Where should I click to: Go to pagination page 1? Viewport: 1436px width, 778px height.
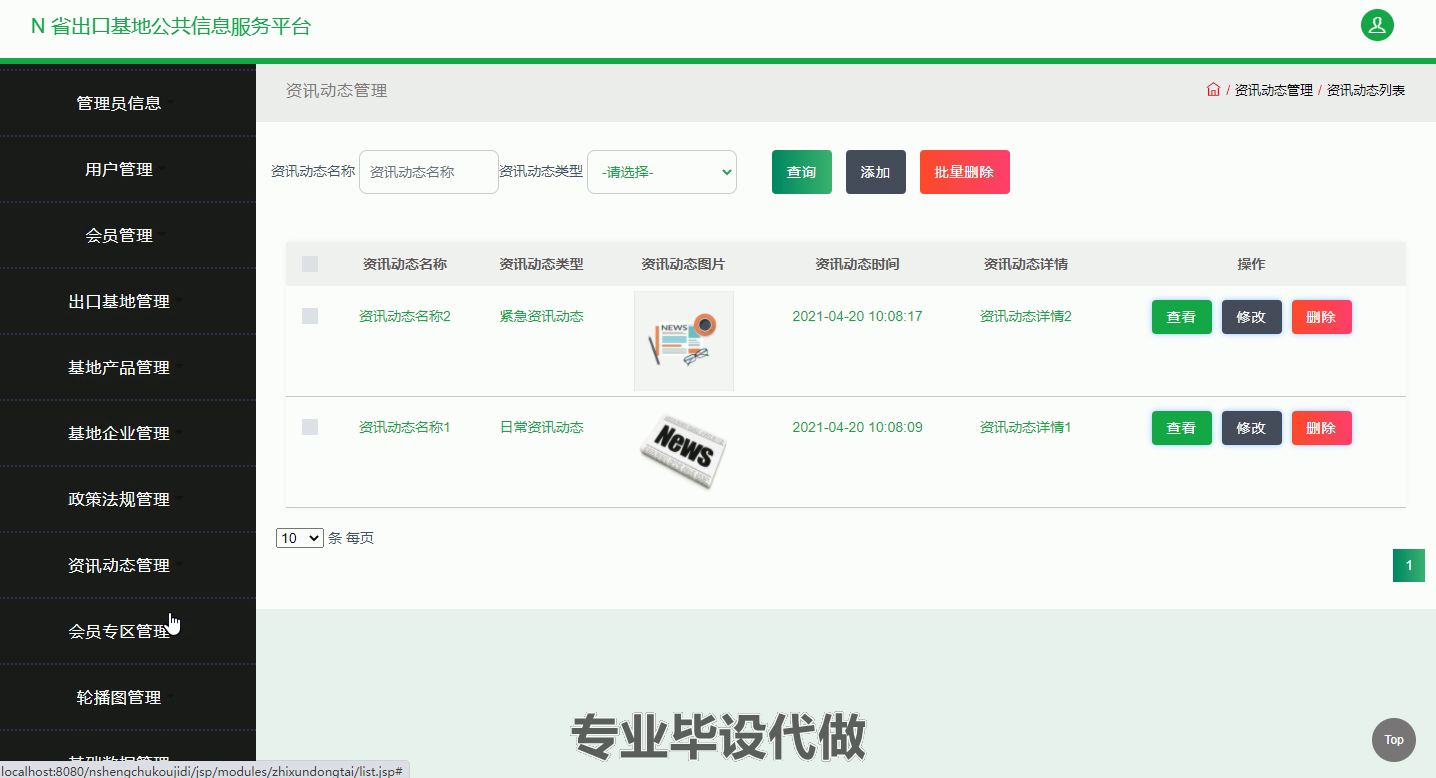1409,565
